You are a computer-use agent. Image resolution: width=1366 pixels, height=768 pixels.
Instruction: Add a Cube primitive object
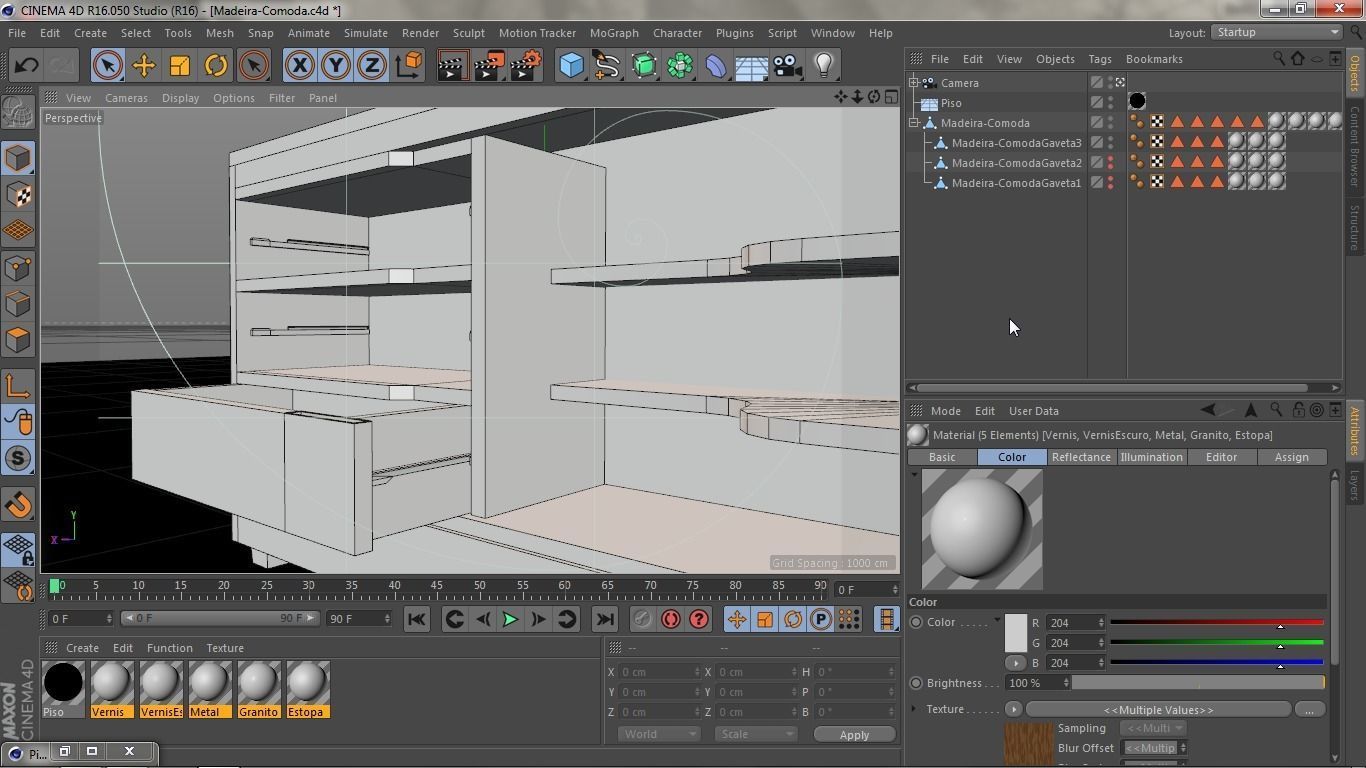pos(571,66)
